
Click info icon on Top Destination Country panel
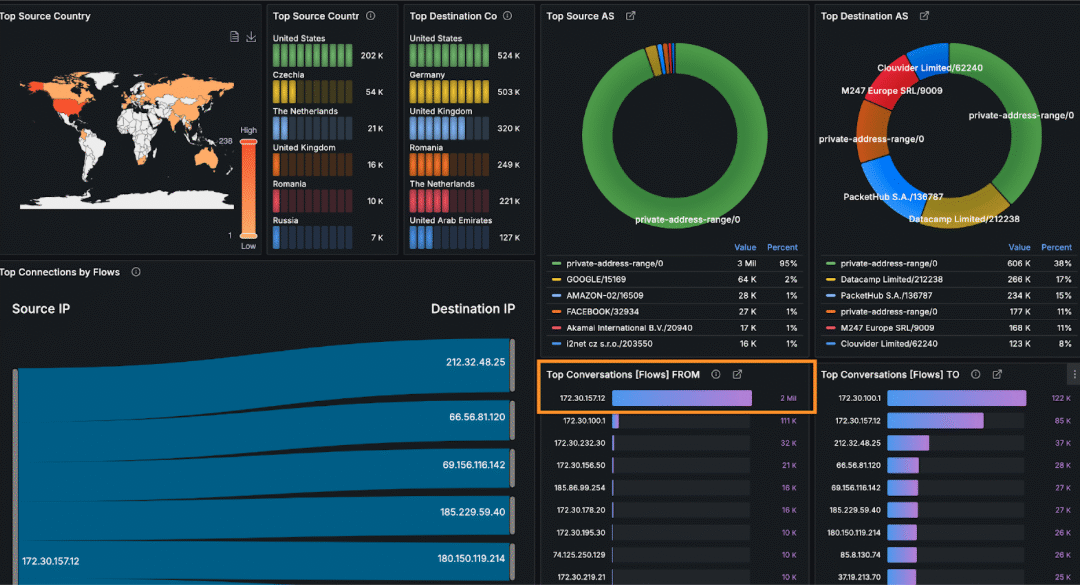pos(508,16)
